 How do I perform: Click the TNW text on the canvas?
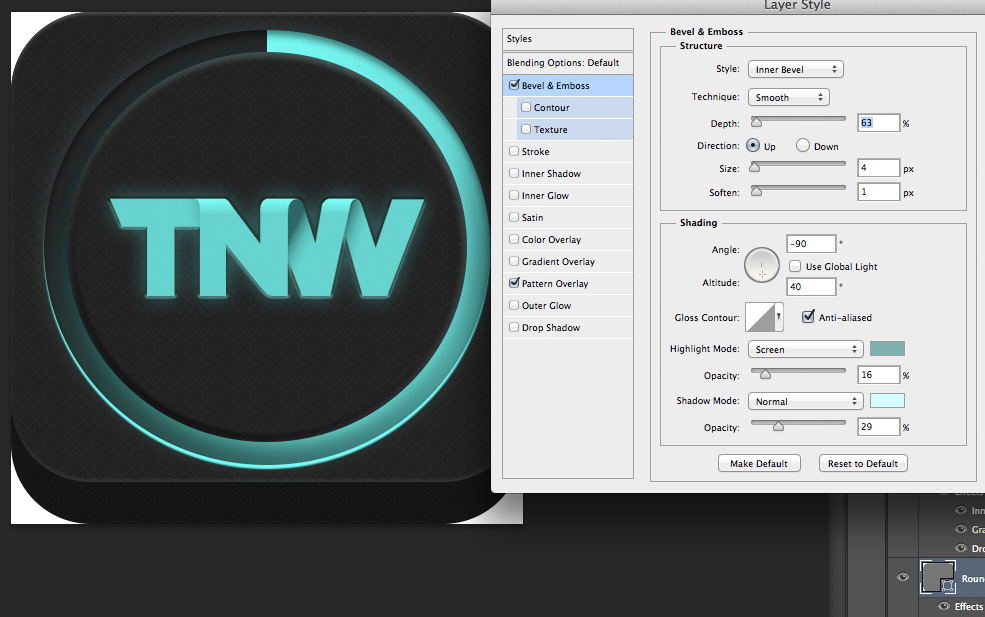pyautogui.click(x=268, y=248)
